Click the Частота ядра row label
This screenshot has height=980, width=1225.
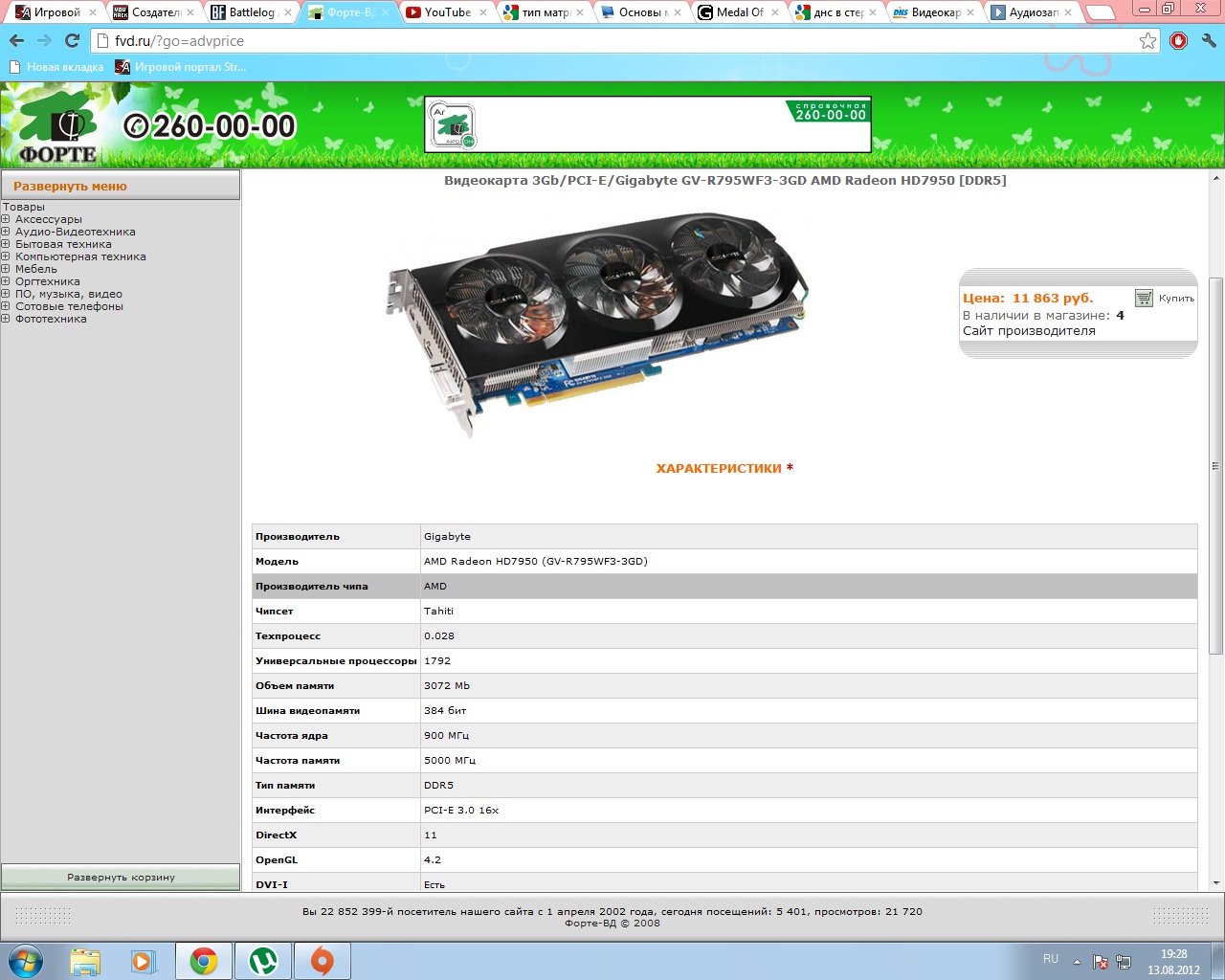pos(292,735)
